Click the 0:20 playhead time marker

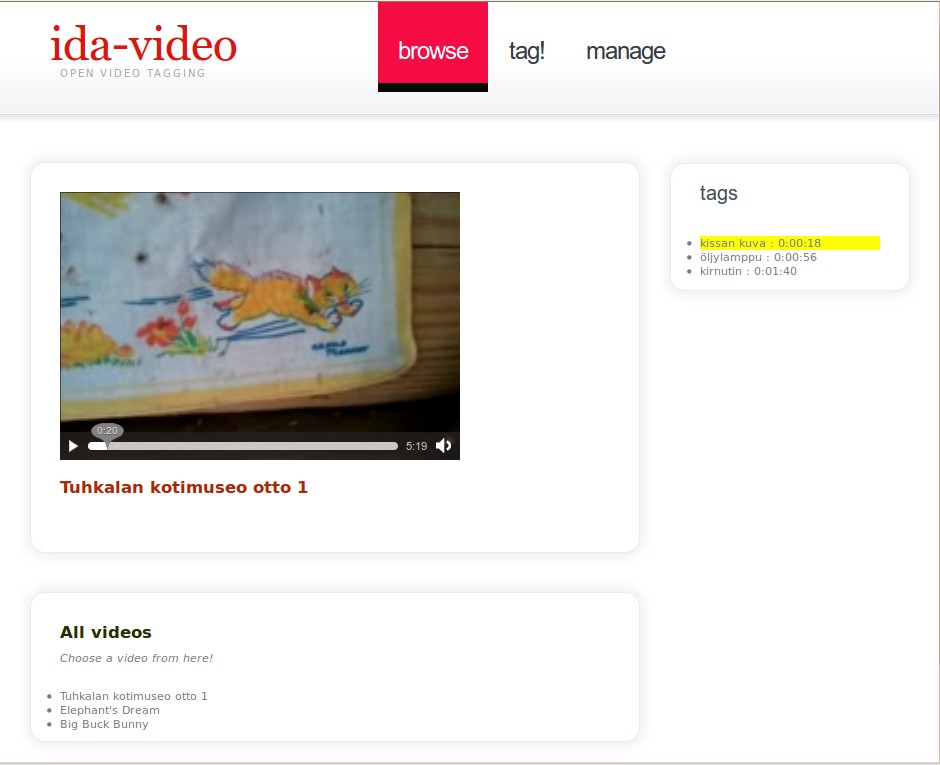107,430
